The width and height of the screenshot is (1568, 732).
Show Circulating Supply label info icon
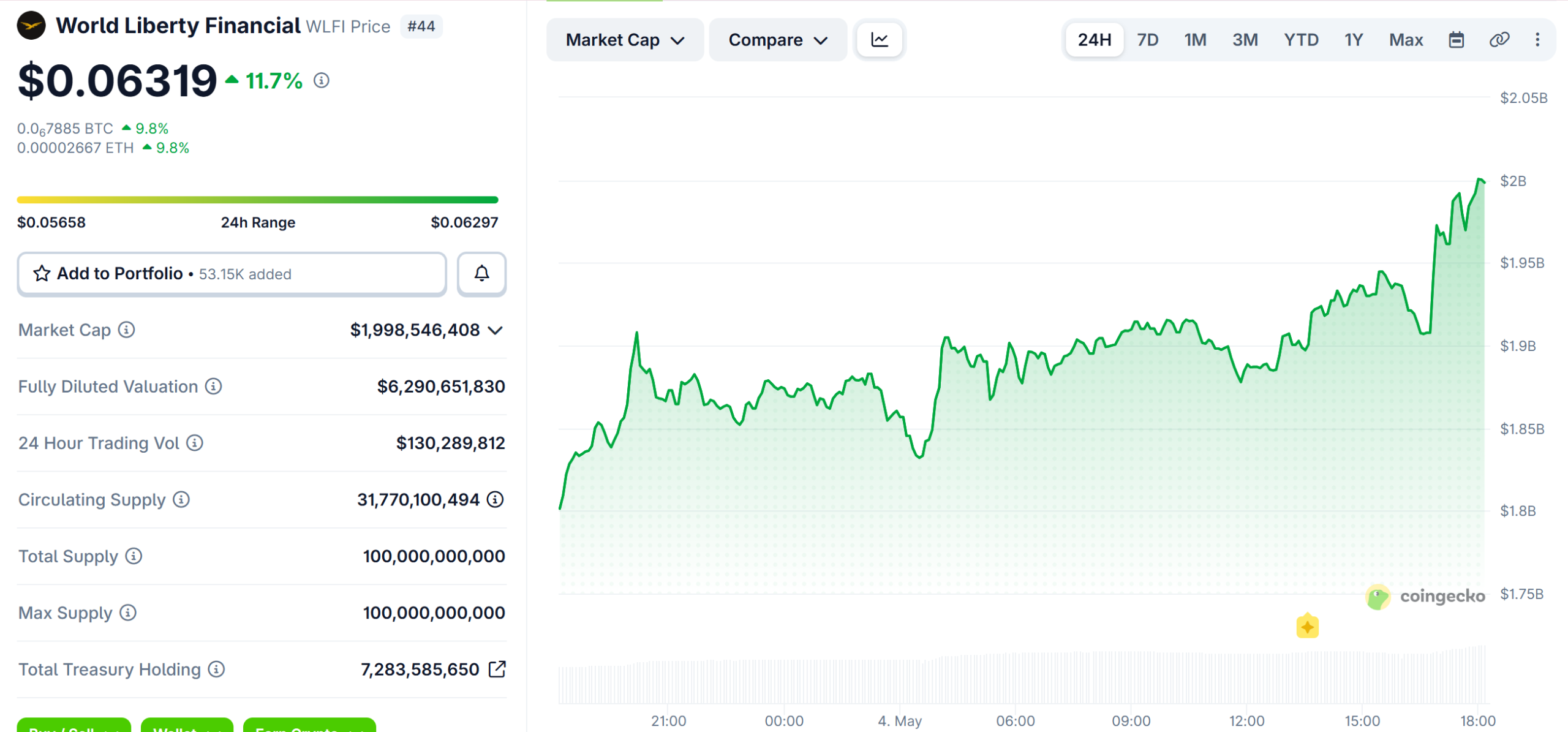181,499
